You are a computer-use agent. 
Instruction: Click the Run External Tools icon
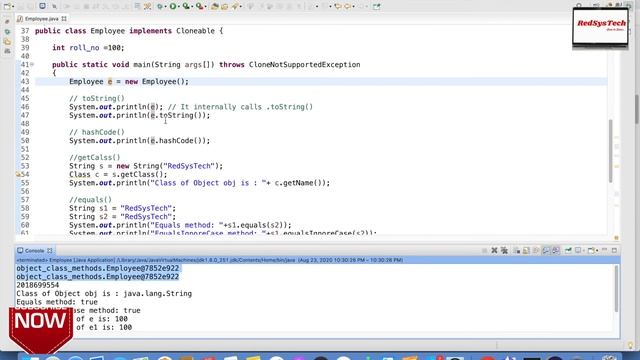tap(200, 6)
